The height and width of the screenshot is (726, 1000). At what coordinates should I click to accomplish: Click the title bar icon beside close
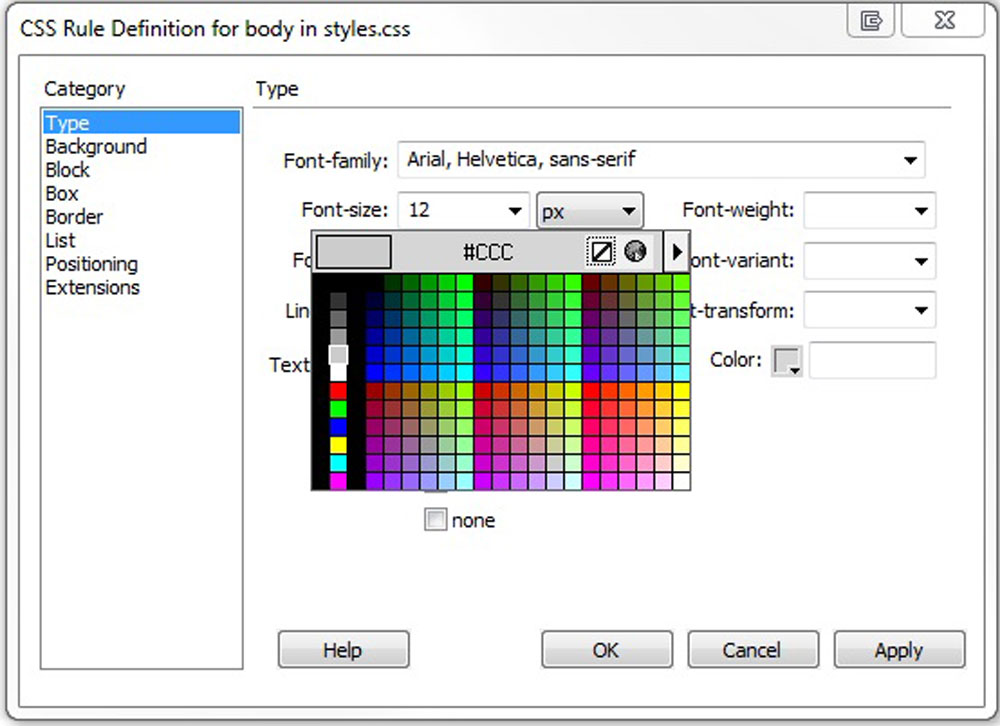pos(872,22)
